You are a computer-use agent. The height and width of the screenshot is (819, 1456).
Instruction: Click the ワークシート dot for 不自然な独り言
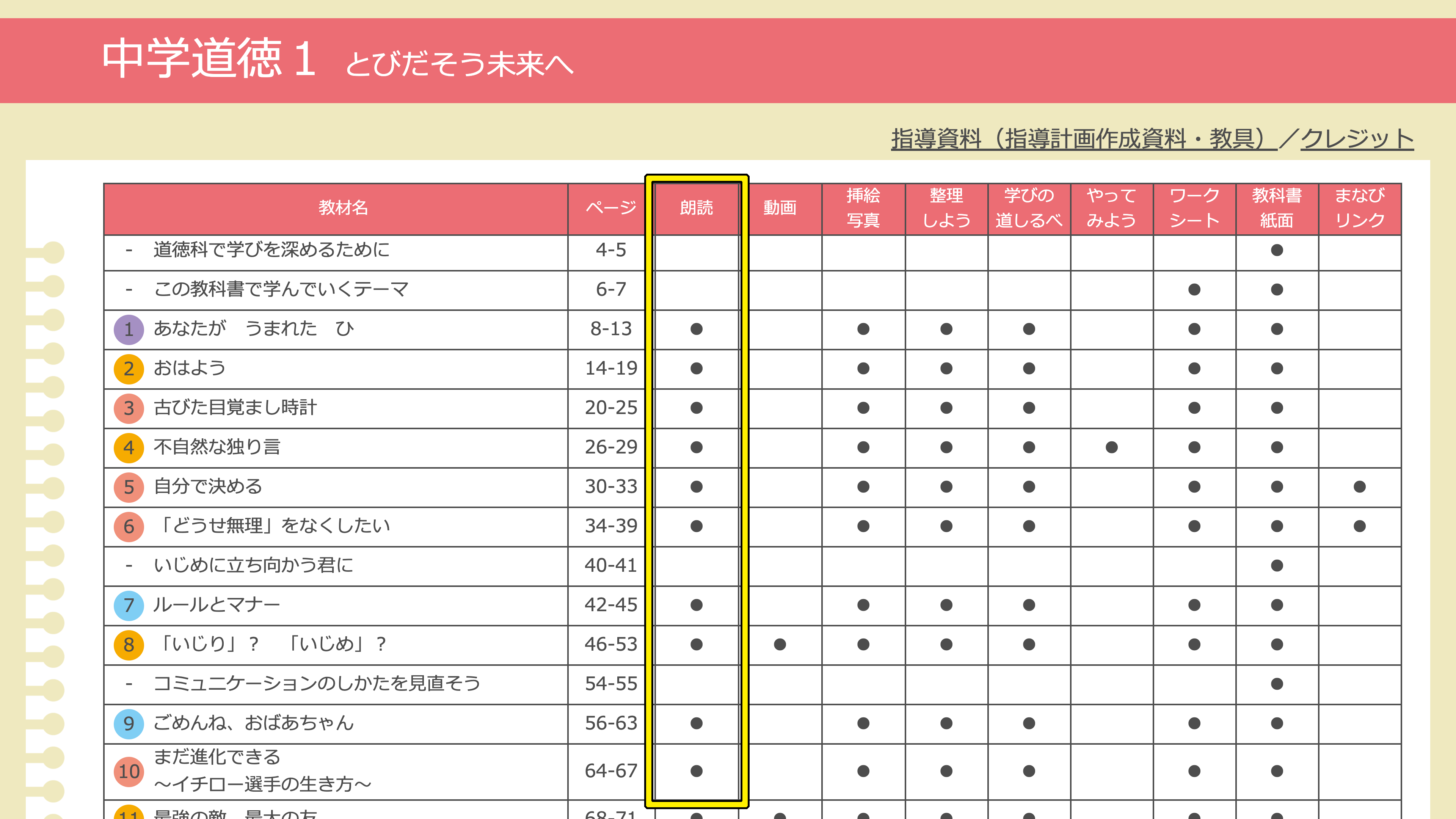click(1194, 448)
